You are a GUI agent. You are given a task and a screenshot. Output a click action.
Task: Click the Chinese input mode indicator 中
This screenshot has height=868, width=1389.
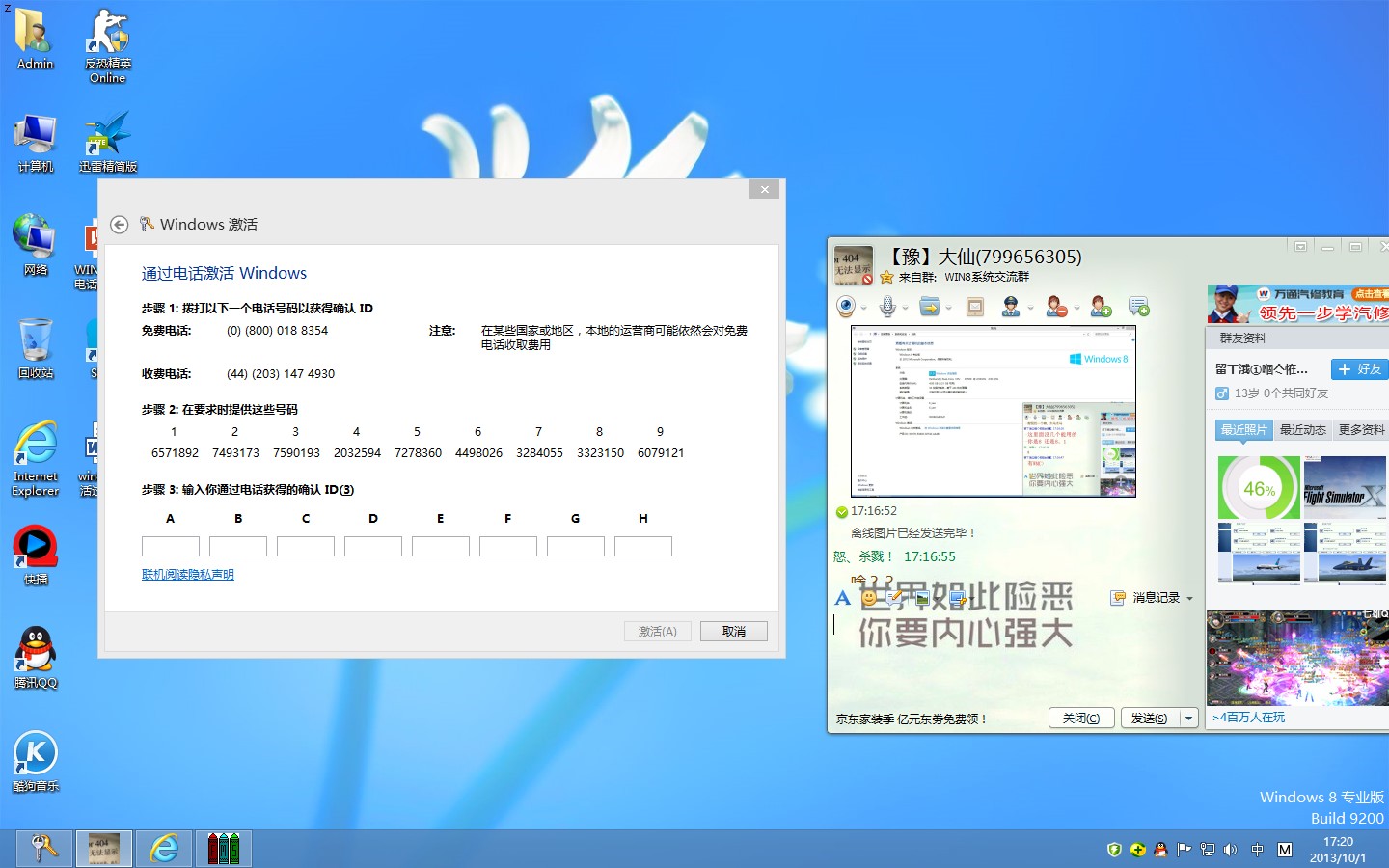point(1257,850)
